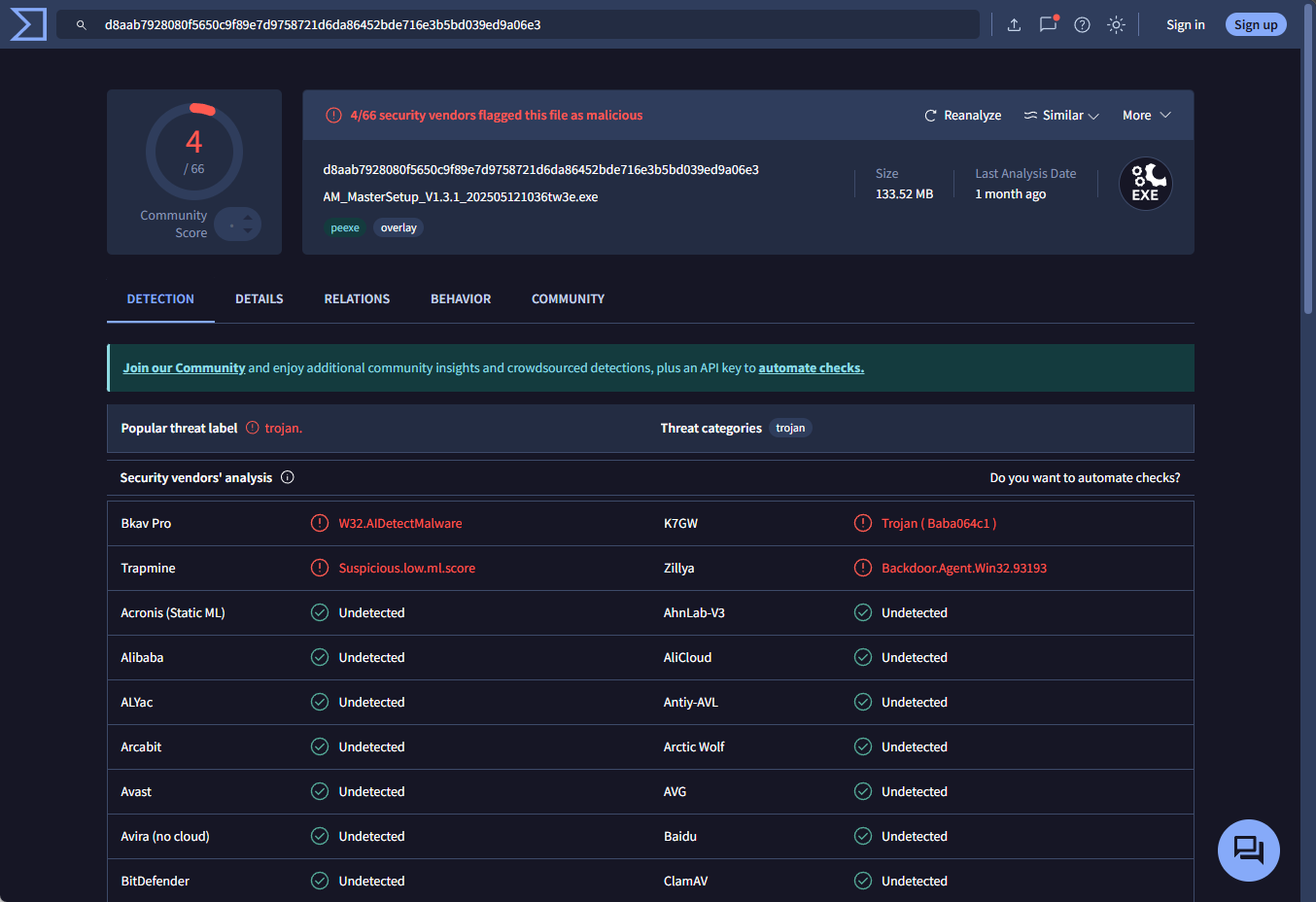Click the W32.AIDetectMalware detection label
This screenshot has width=1316, height=902.
[x=400, y=524]
